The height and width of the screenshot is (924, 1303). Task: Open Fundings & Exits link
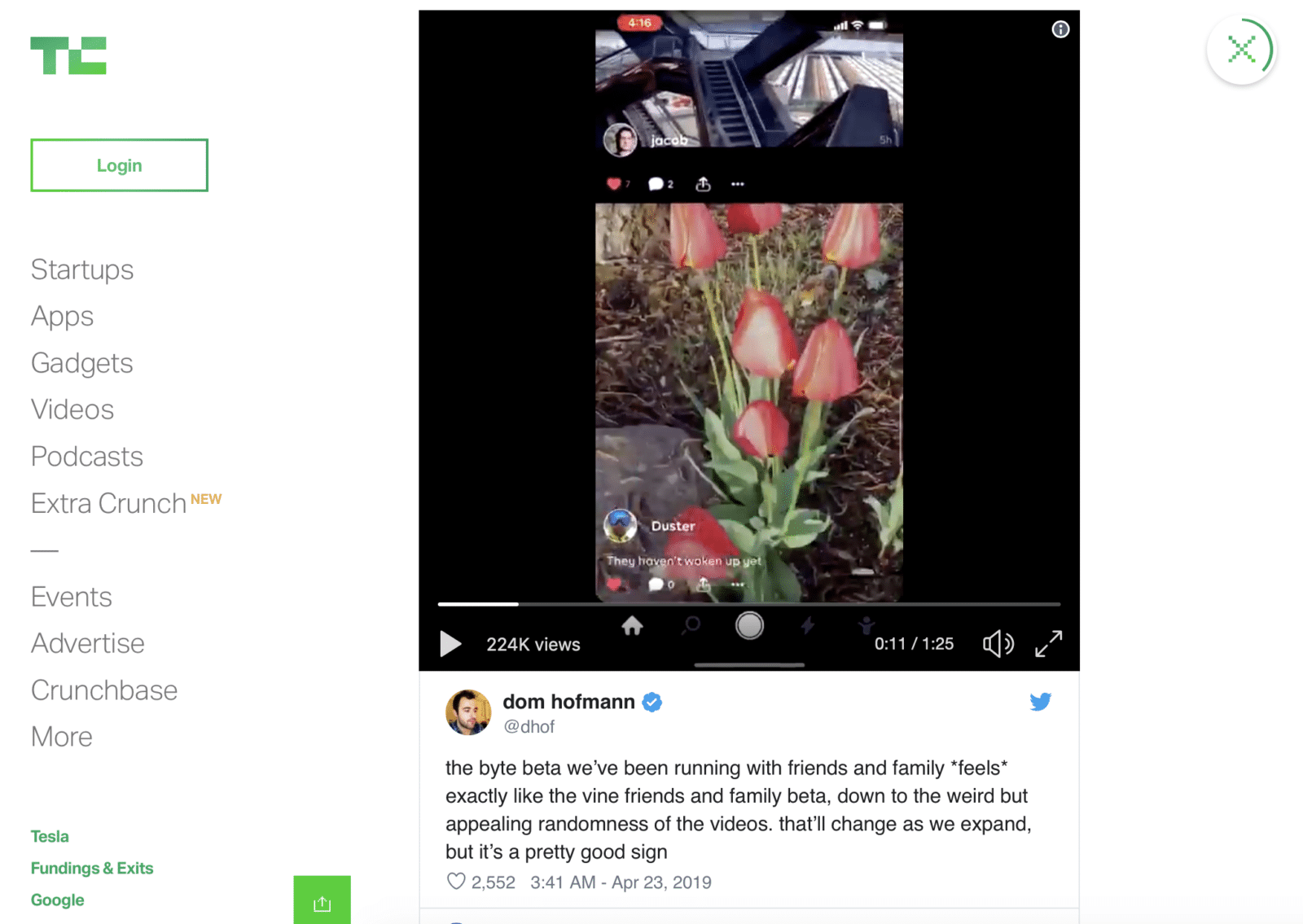(92, 868)
